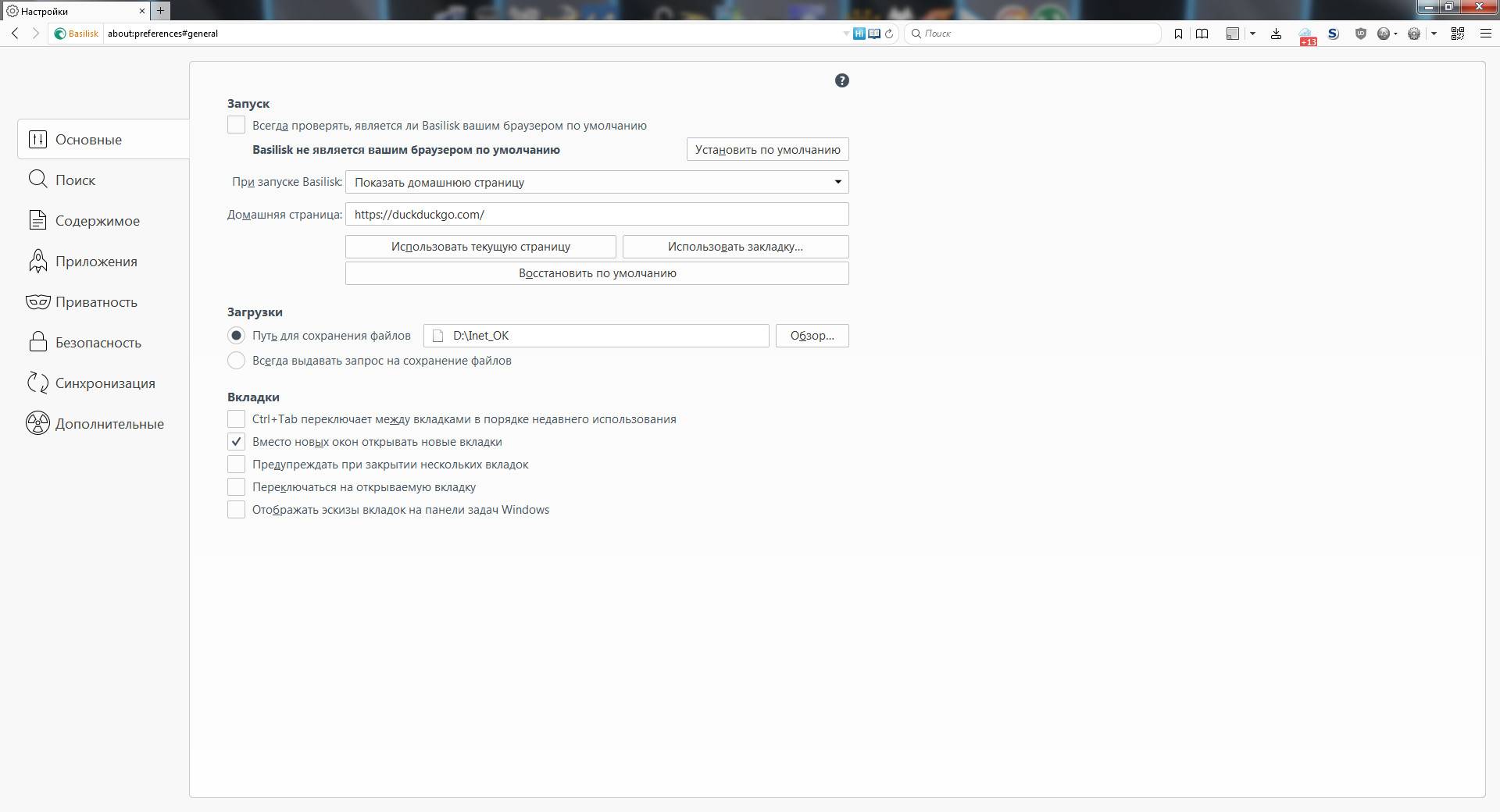Click the search magnifier in search box
Viewport: 1500px width, 812px height.
pyautogui.click(x=916, y=34)
